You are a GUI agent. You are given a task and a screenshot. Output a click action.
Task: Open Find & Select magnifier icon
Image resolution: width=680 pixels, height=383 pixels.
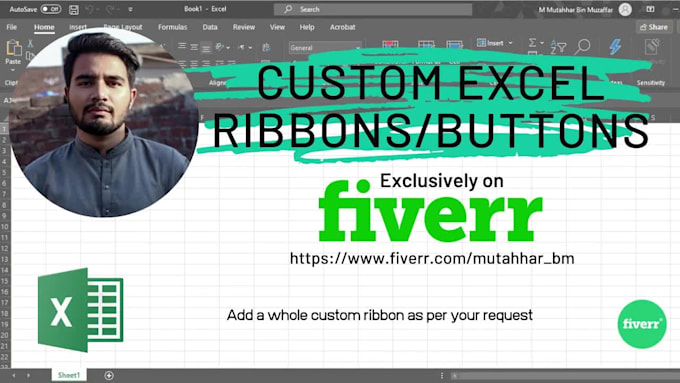[582, 46]
